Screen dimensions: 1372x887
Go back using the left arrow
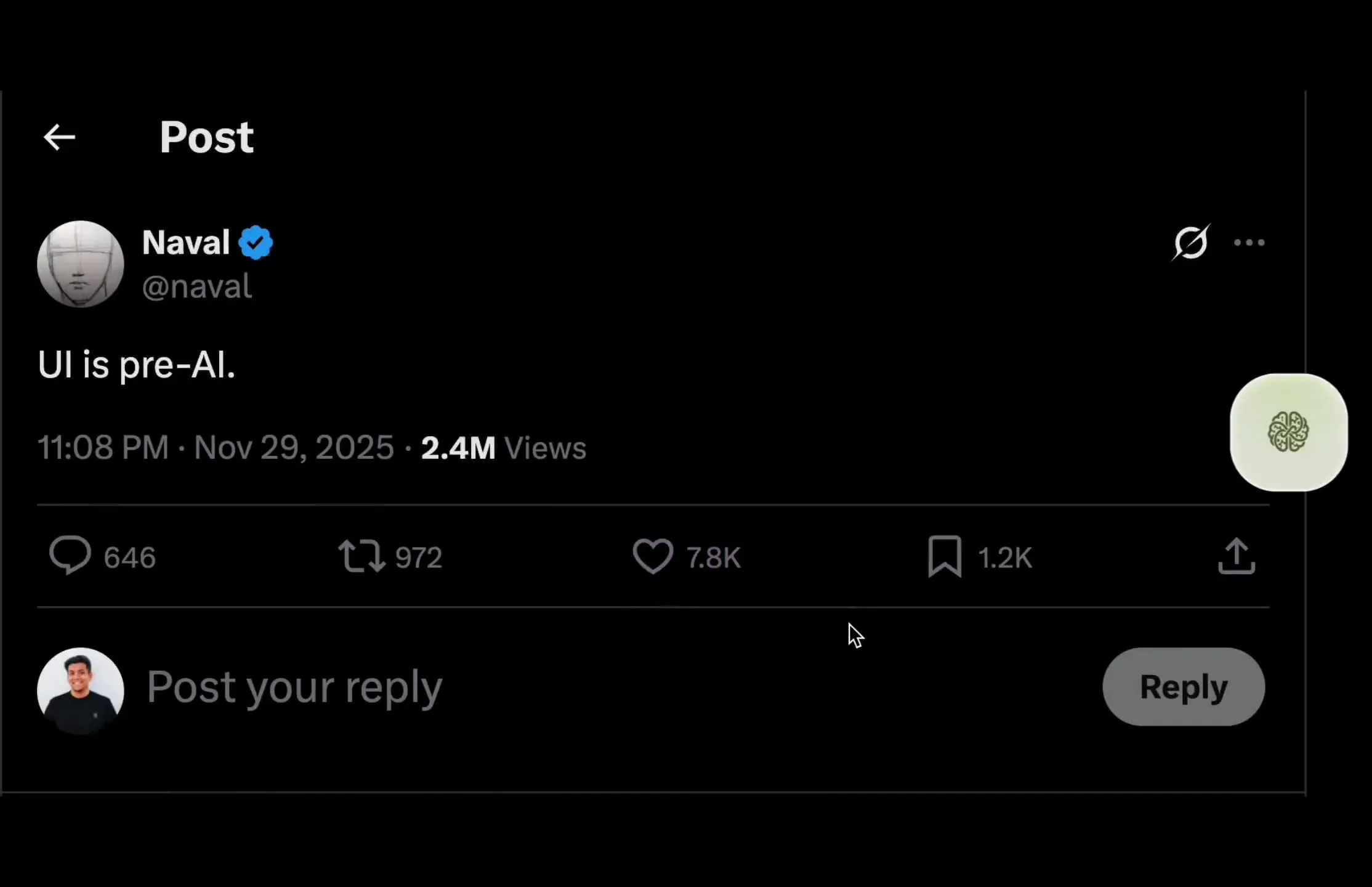[x=59, y=137]
